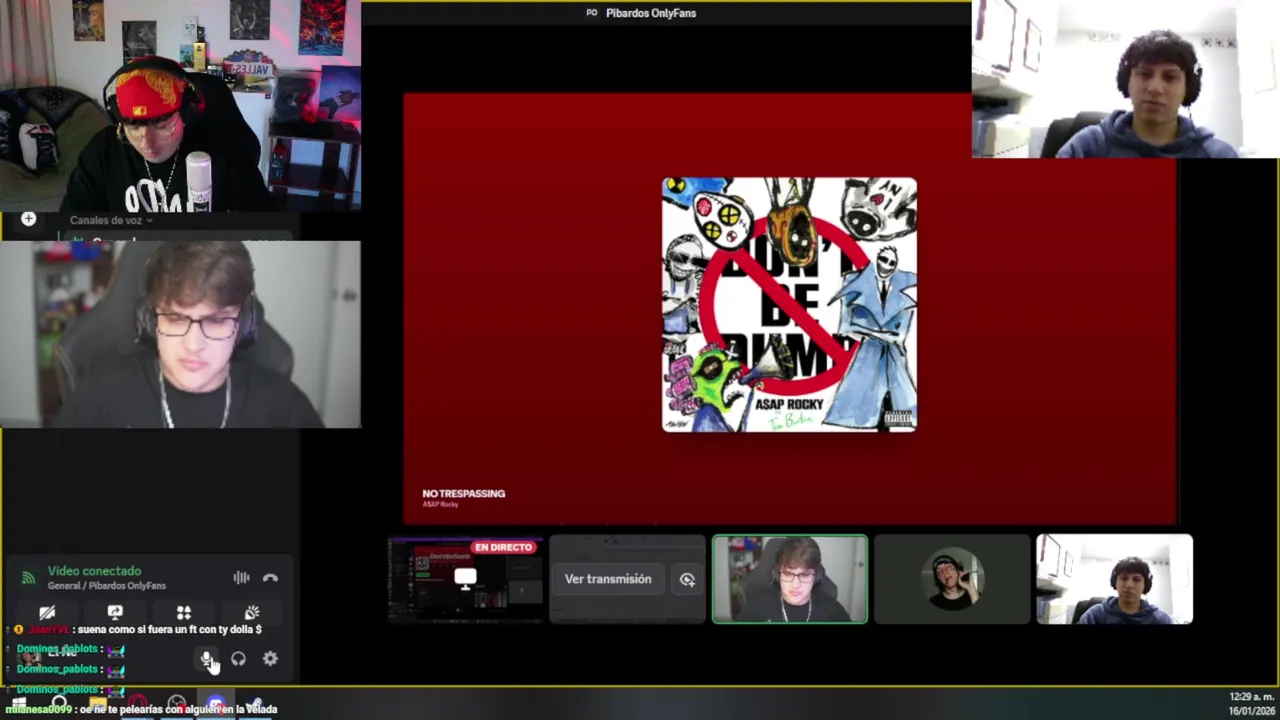Click 'Ver transmisión' button
The image size is (1280, 720).
point(608,579)
